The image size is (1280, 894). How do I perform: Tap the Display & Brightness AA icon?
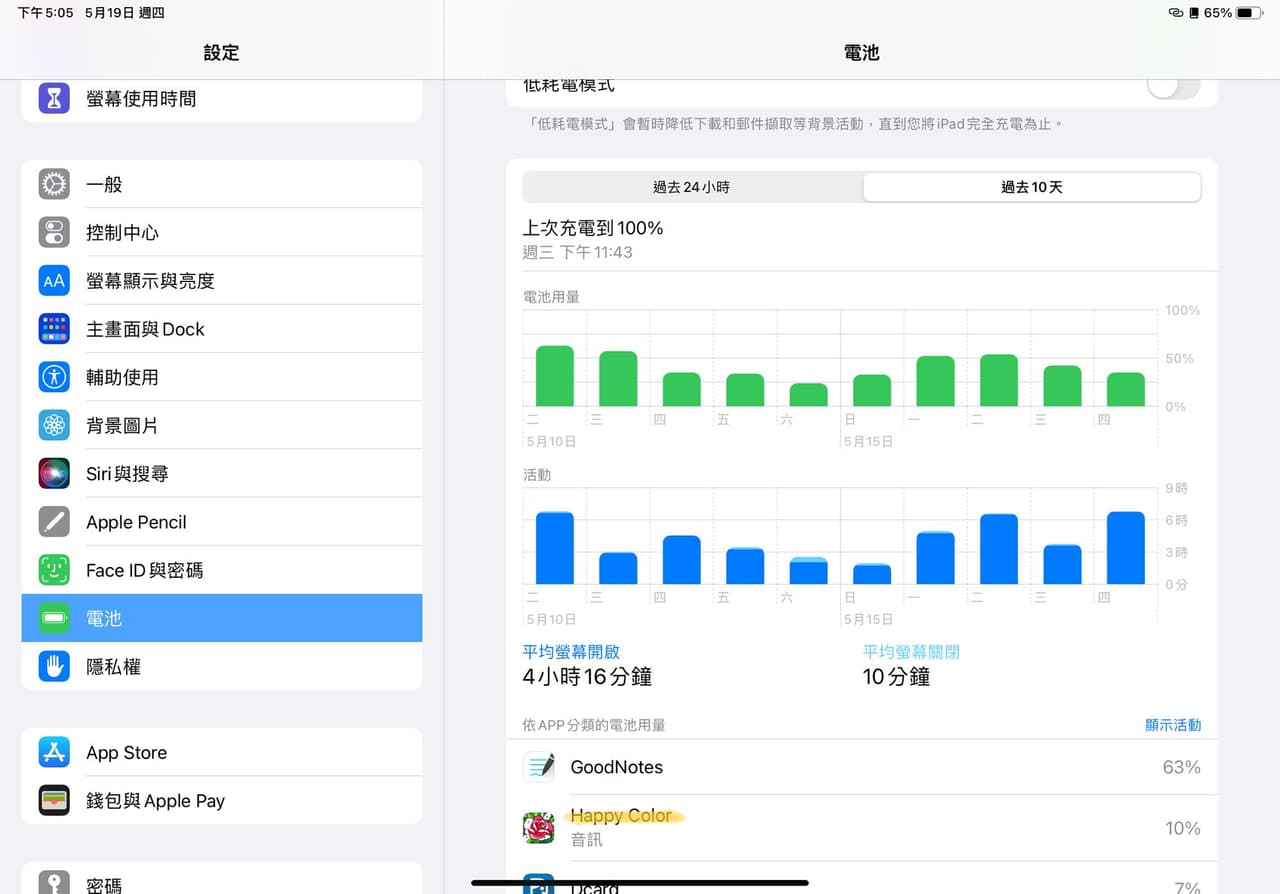pyautogui.click(x=54, y=280)
